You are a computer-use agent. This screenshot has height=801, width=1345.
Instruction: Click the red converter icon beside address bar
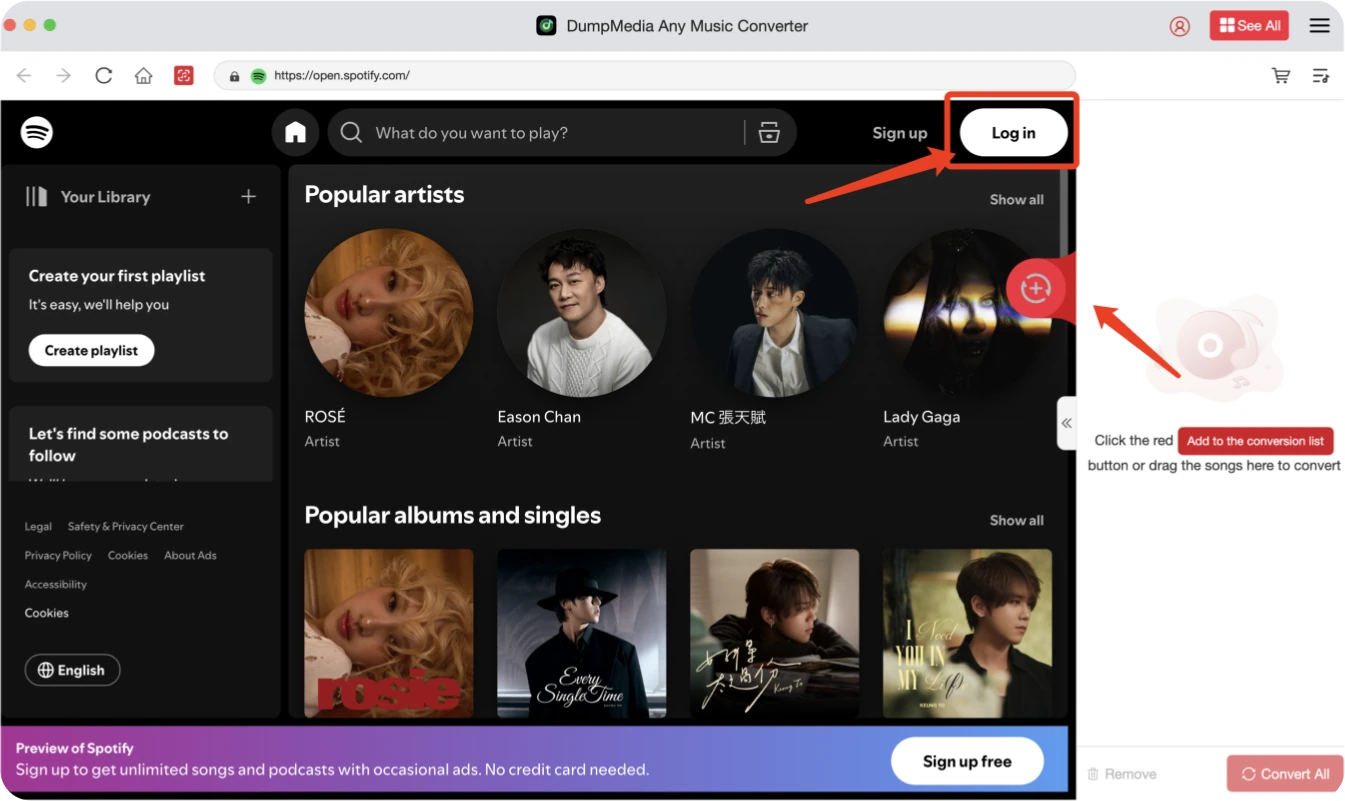click(x=183, y=75)
